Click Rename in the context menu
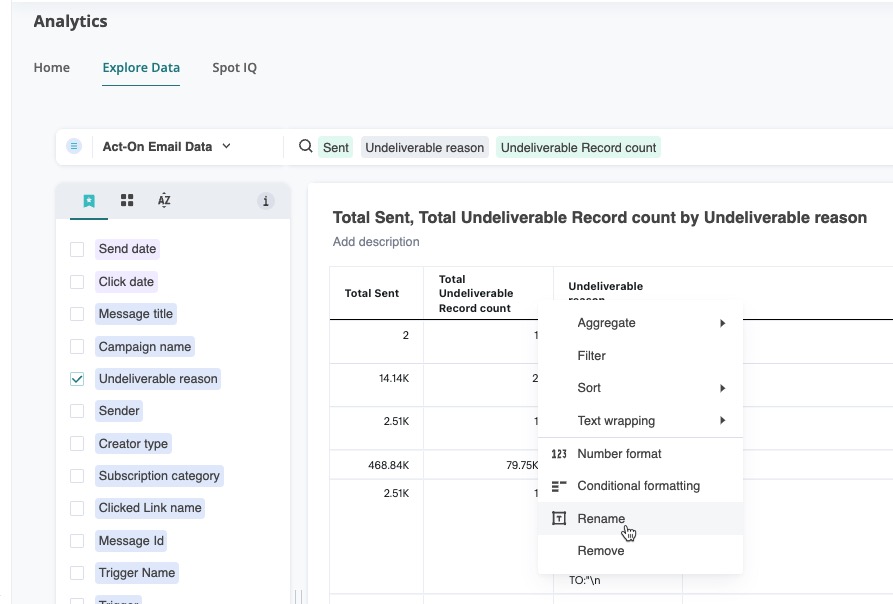The height and width of the screenshot is (604, 893). (640, 519)
